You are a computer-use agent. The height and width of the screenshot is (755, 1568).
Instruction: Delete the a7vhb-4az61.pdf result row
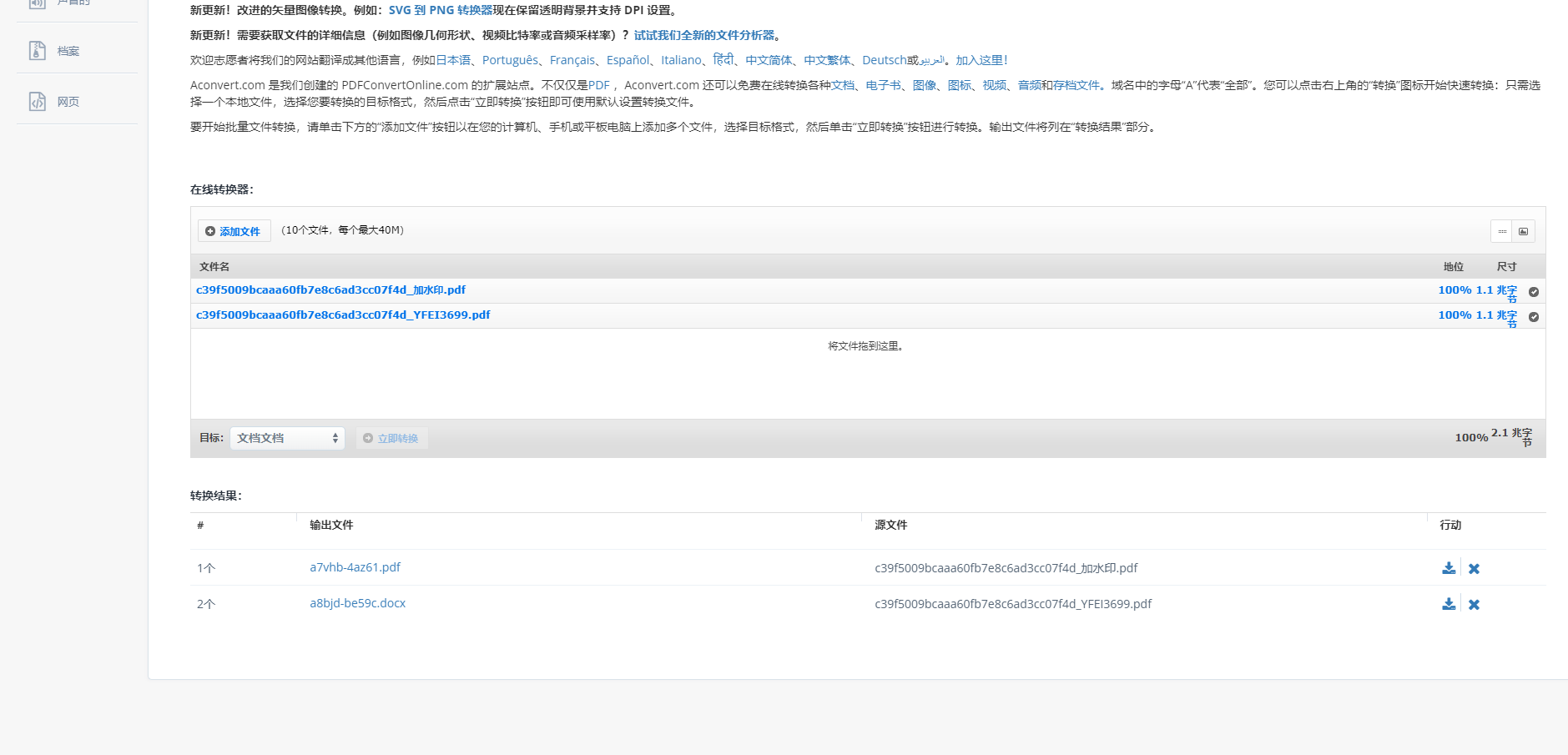(x=1475, y=569)
